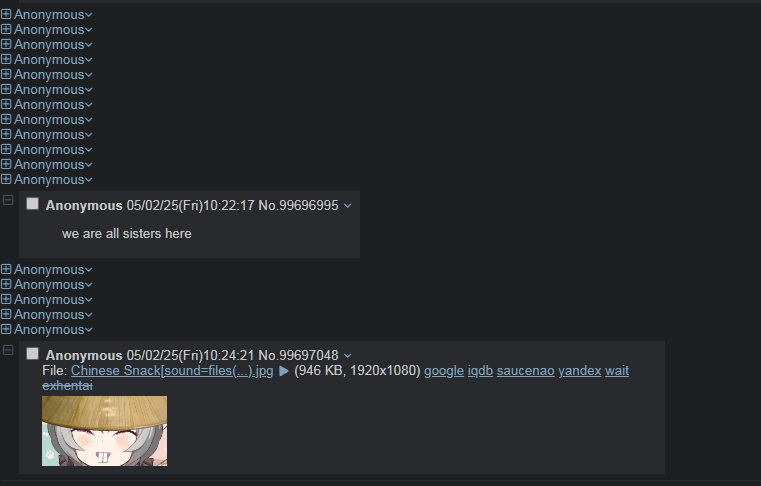Search the image with iqdb
The height and width of the screenshot is (486, 761).
(480, 371)
